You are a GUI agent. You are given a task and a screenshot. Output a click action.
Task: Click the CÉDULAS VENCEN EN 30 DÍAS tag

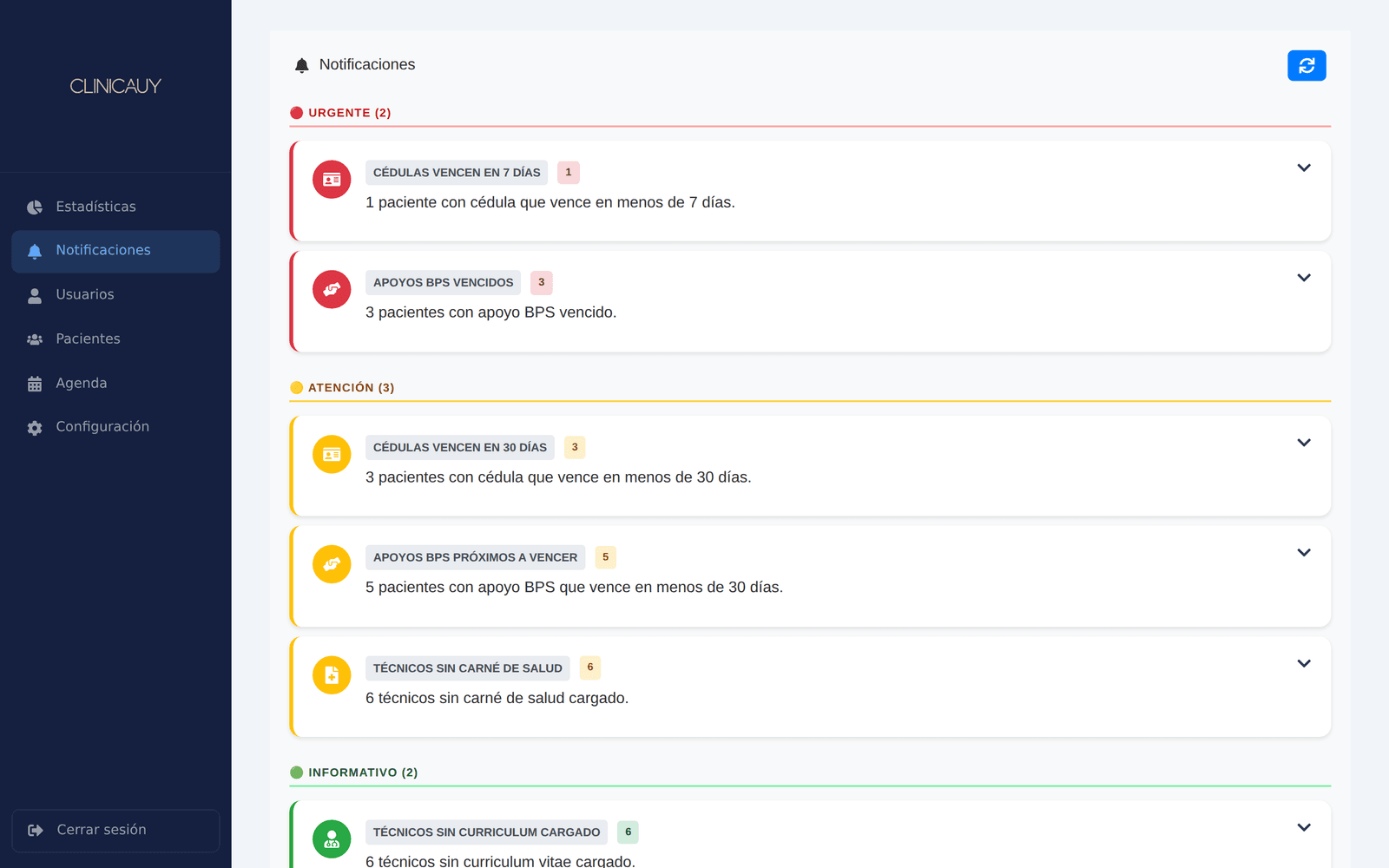(x=460, y=448)
